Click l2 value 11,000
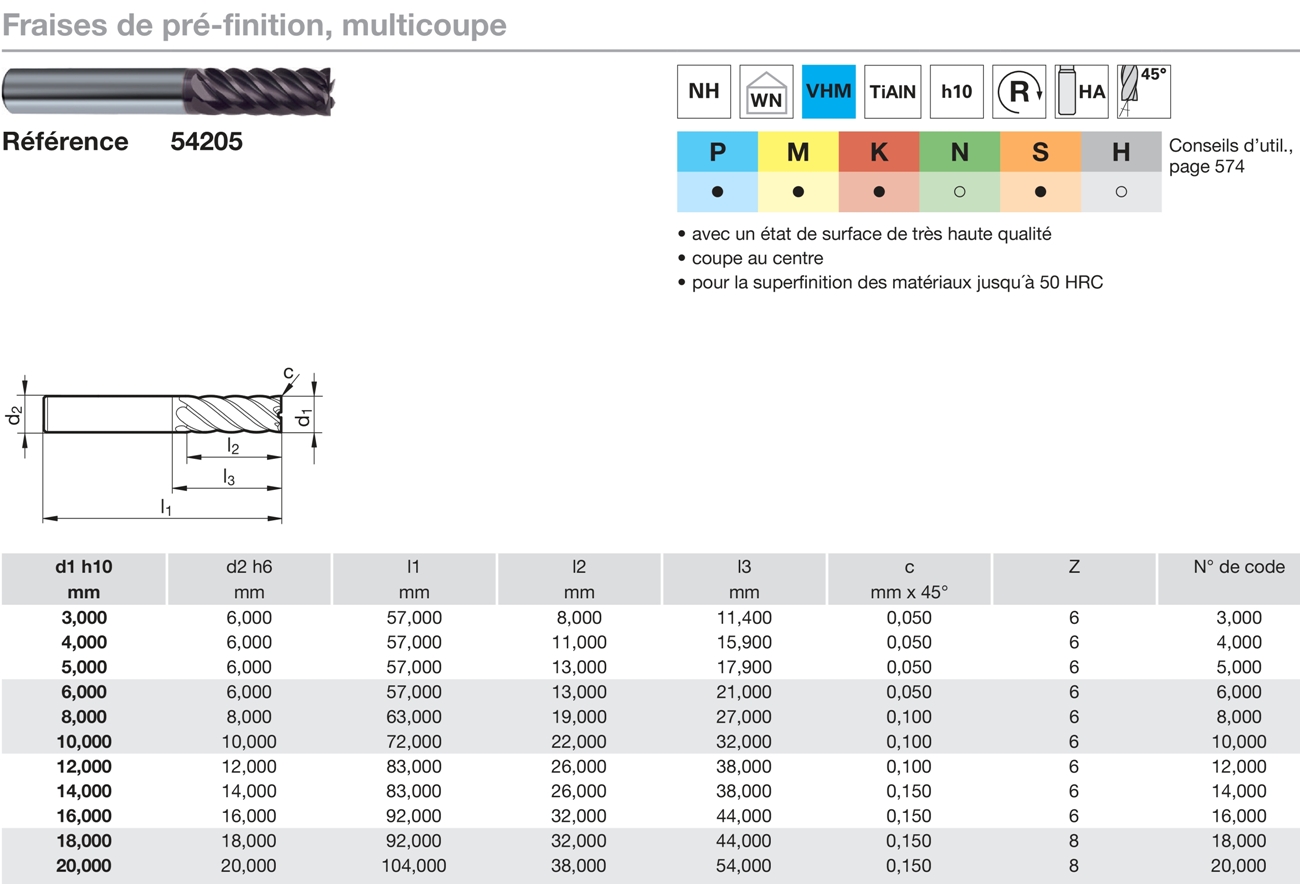Viewport: 1300px width, 884px height. coord(578,642)
